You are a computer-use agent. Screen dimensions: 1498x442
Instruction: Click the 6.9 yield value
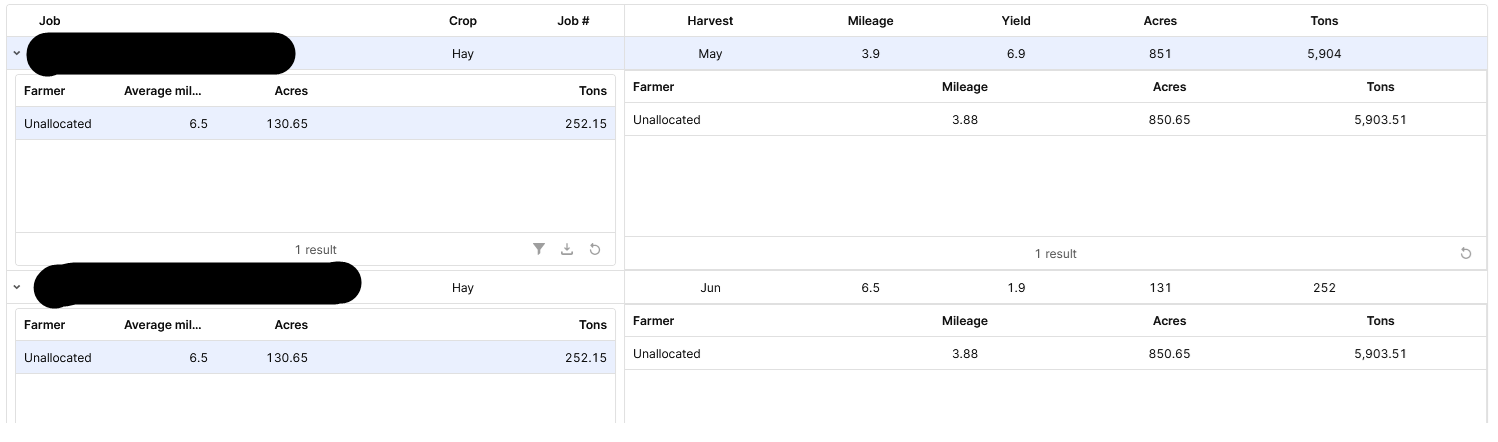click(1016, 54)
